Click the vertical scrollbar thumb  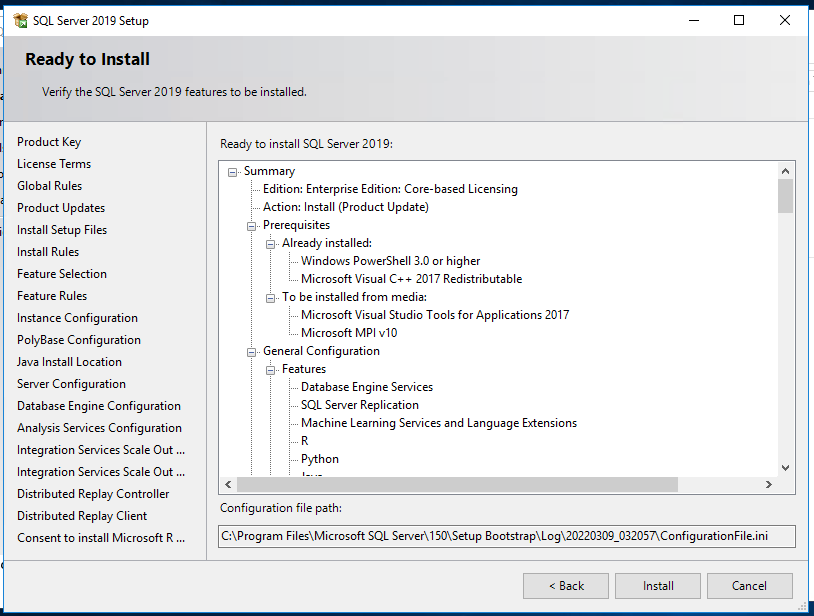click(785, 196)
